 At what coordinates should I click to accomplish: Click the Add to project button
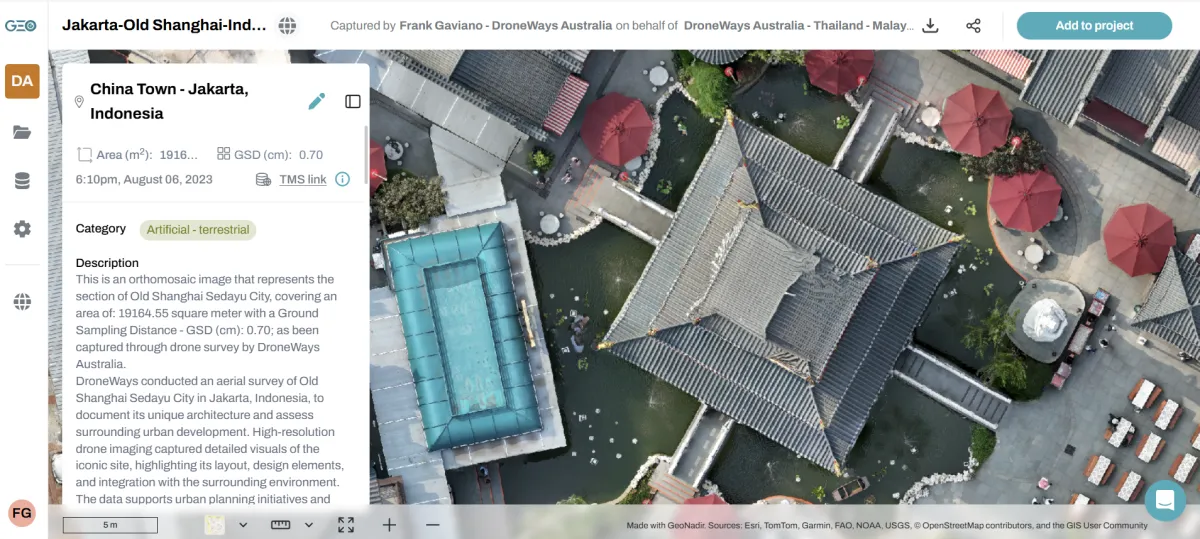pos(1094,26)
